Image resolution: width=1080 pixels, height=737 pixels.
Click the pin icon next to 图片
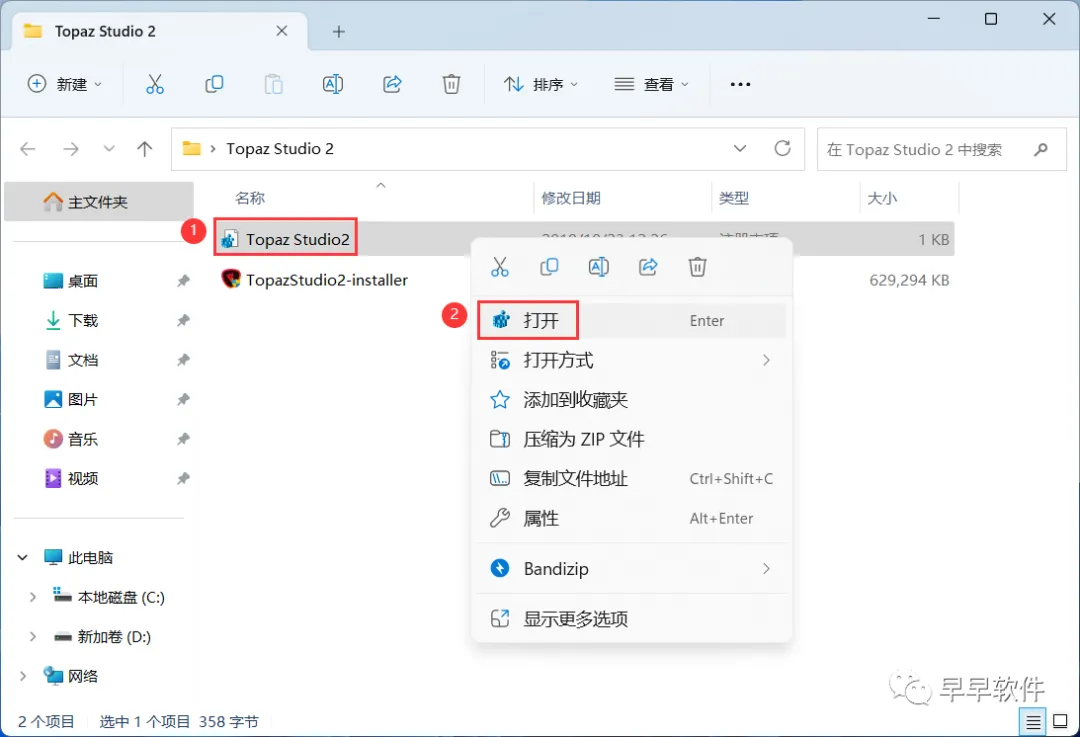pos(183,399)
